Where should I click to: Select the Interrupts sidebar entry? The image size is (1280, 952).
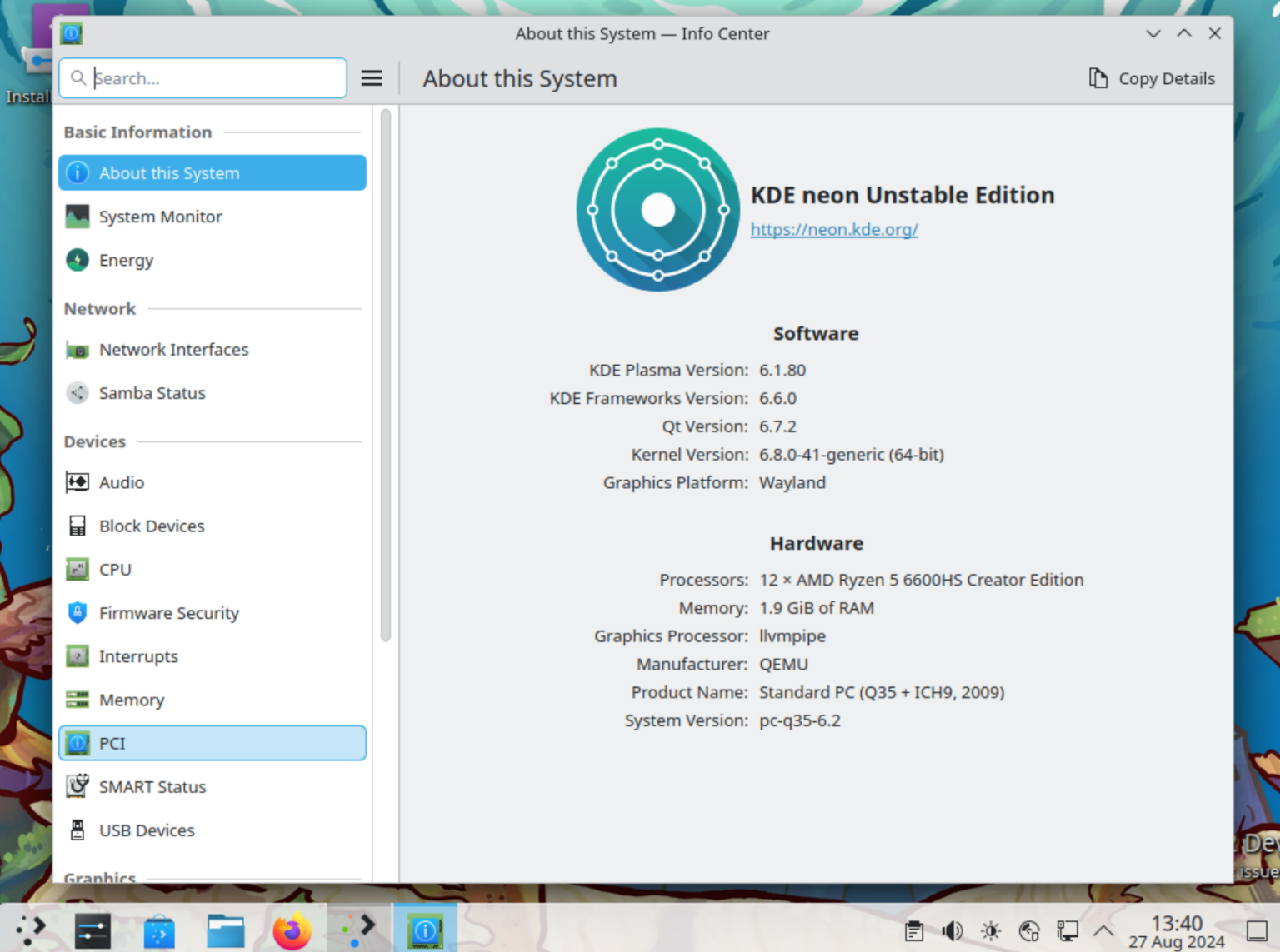[x=138, y=656]
